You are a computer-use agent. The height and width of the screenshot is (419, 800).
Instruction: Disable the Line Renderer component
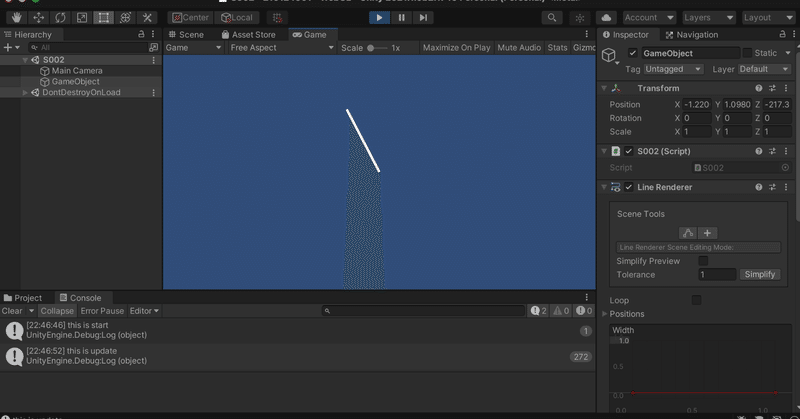pyautogui.click(x=629, y=187)
